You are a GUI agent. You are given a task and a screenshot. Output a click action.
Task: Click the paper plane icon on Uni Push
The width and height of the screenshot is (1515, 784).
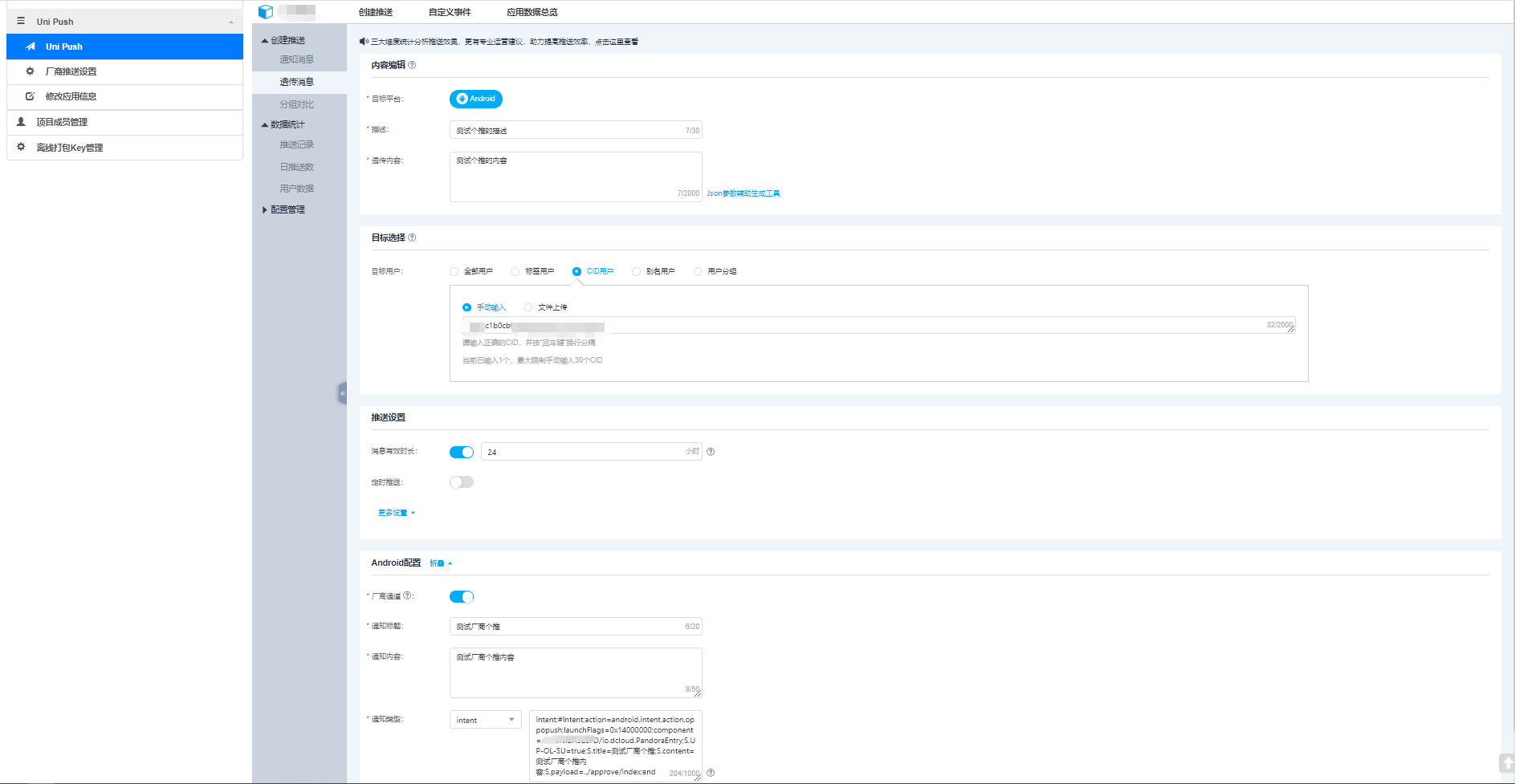point(31,47)
